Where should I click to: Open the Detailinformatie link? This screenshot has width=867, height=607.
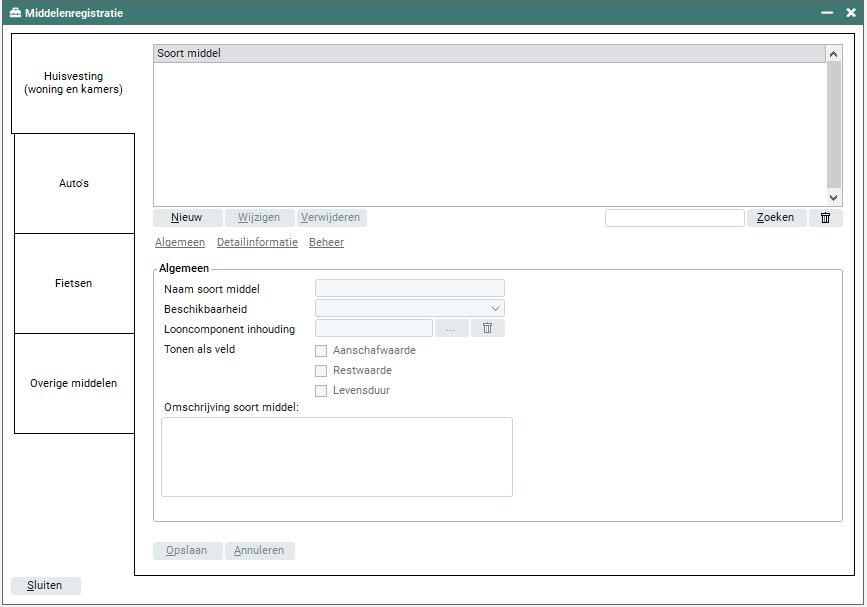257,243
